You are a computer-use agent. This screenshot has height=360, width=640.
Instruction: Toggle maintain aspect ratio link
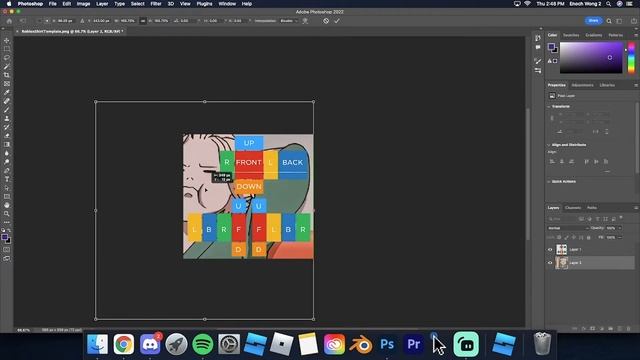(142, 21)
